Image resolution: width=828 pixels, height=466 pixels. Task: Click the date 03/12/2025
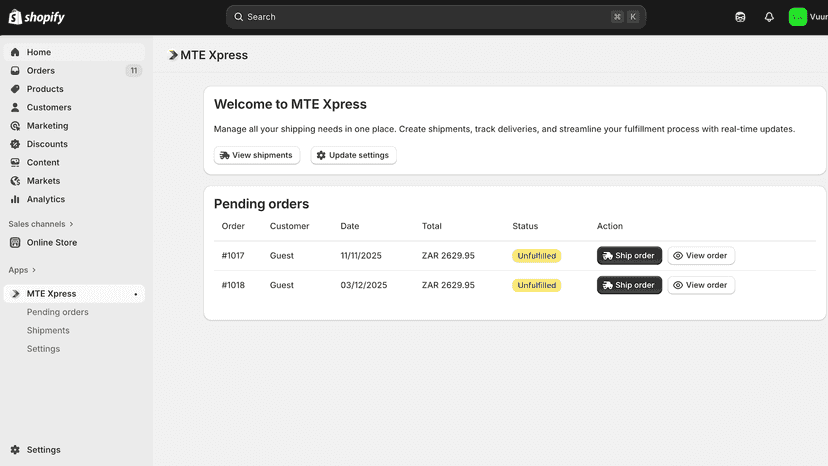pos(363,285)
